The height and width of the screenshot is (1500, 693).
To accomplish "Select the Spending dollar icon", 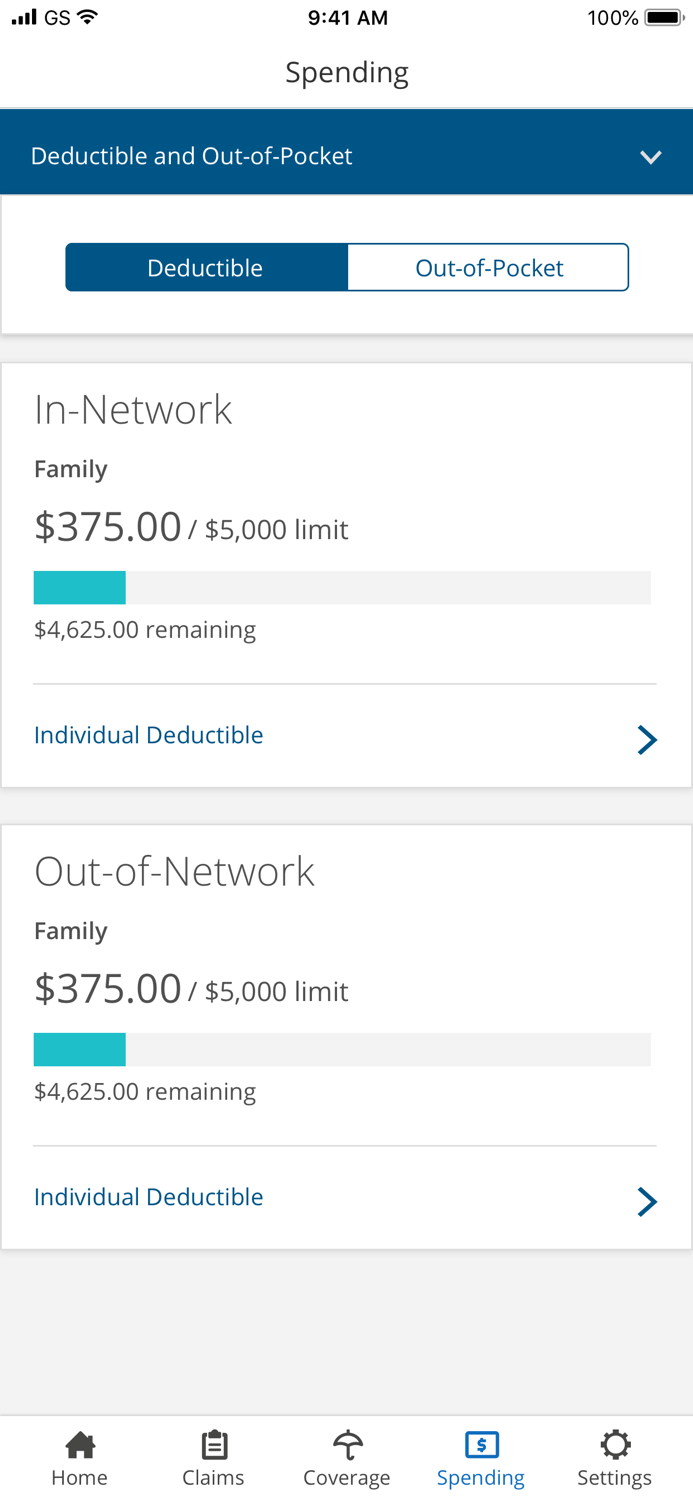I will (x=481, y=1444).
